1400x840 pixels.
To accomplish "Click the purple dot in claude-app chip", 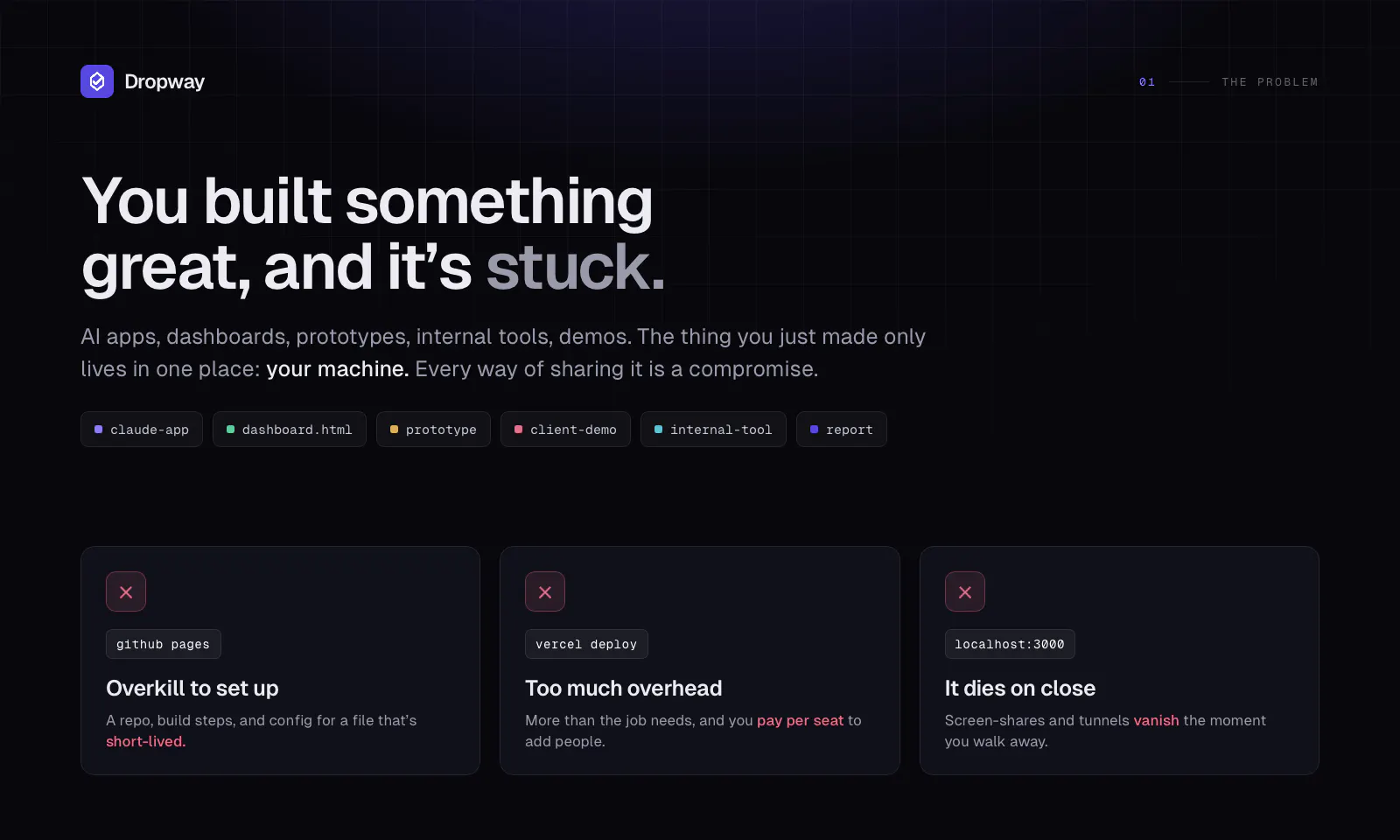I will (x=99, y=430).
